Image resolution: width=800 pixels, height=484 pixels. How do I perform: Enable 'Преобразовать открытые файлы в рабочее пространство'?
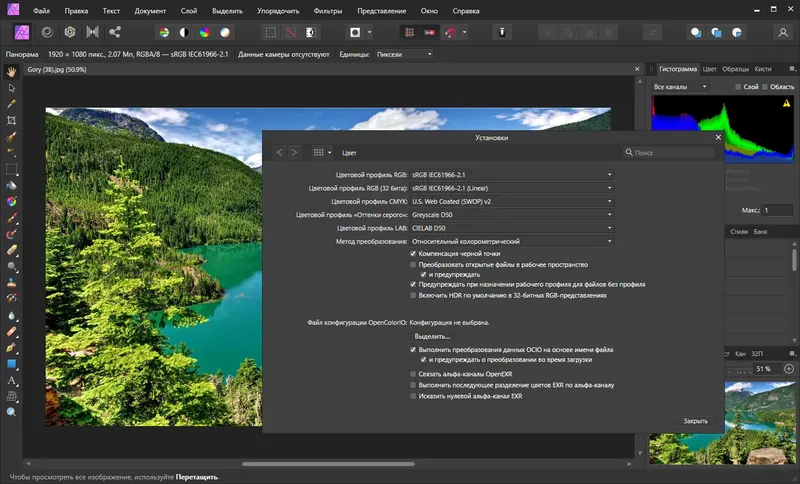tap(413, 265)
